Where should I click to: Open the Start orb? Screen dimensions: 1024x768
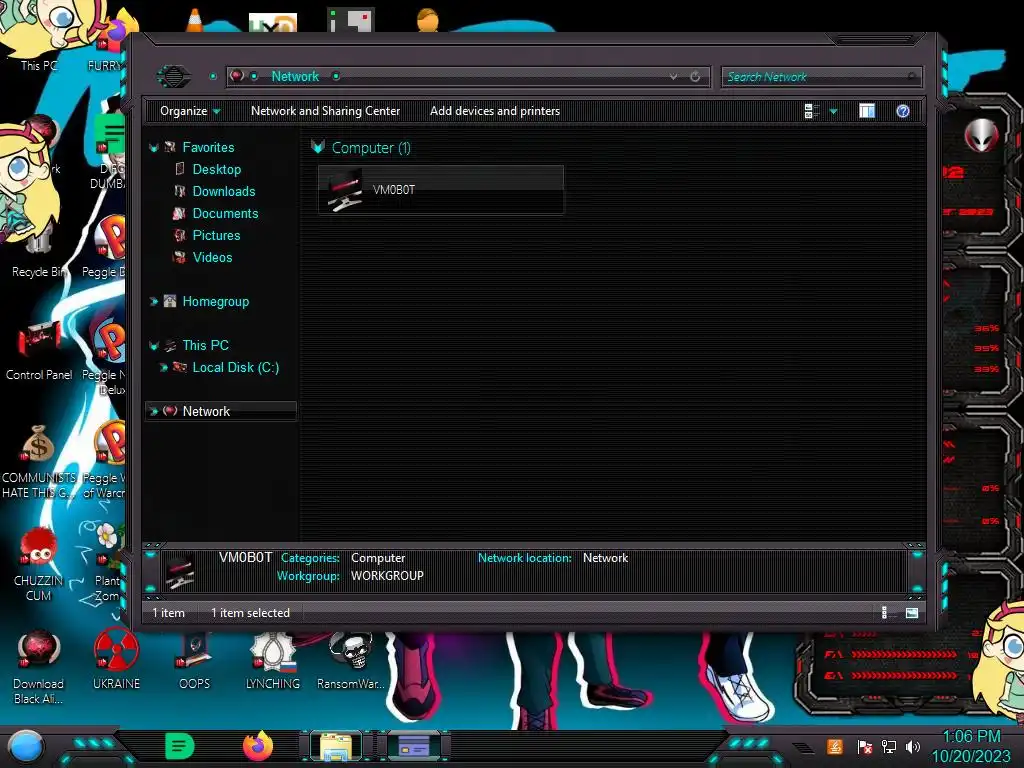tap(25, 746)
